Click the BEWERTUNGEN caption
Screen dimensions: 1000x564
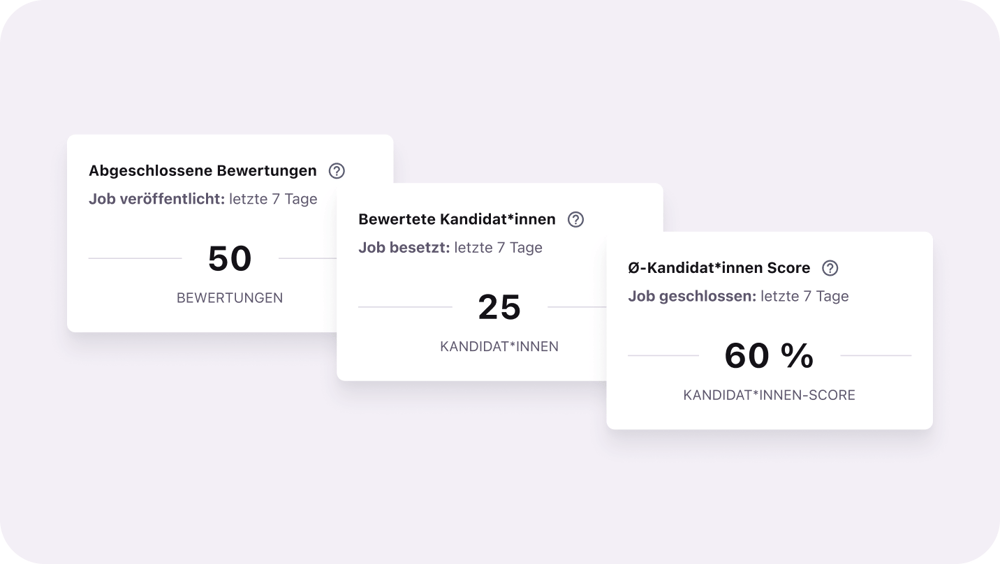230,298
